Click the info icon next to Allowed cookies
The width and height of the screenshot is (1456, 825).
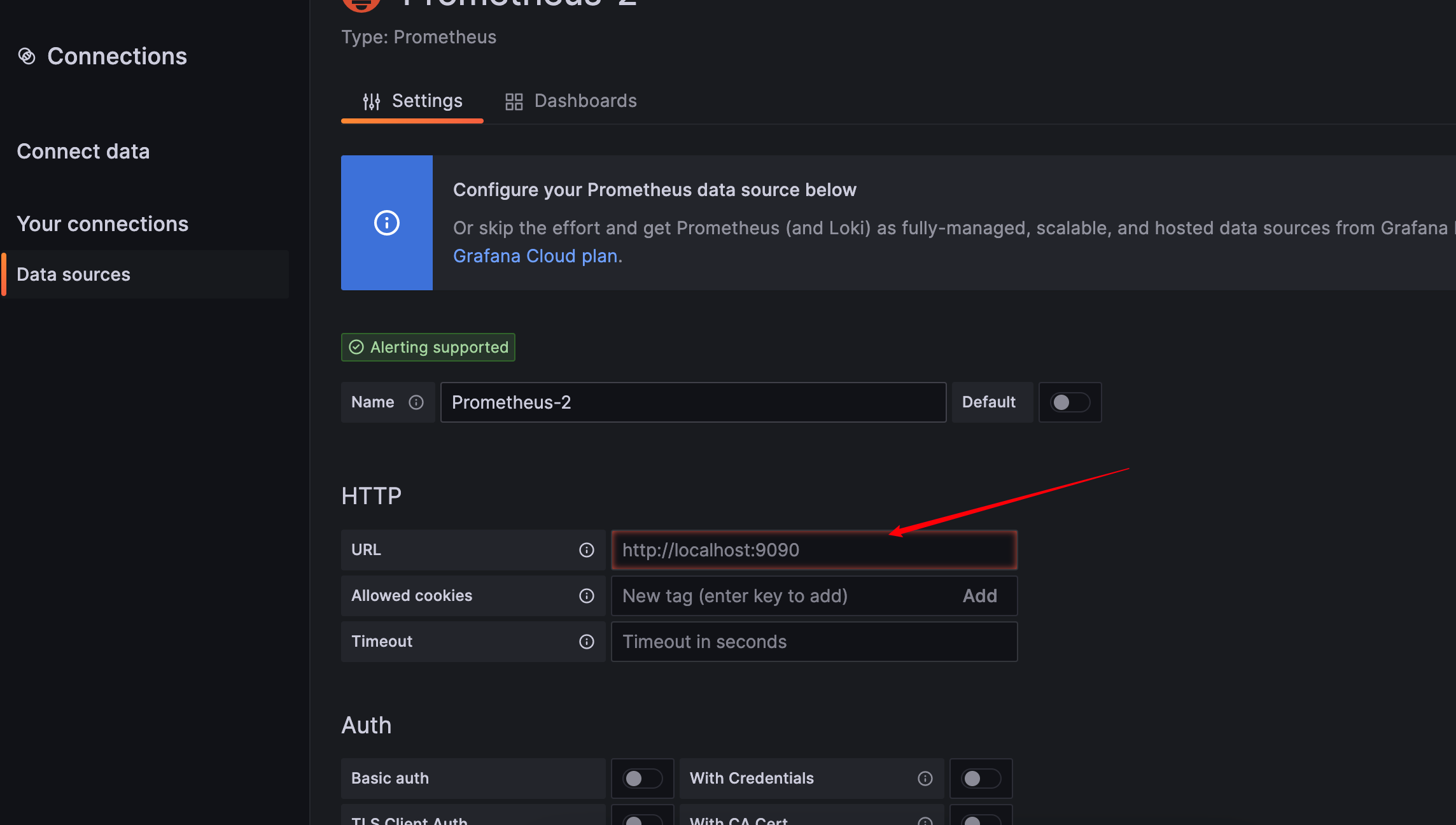coord(587,596)
